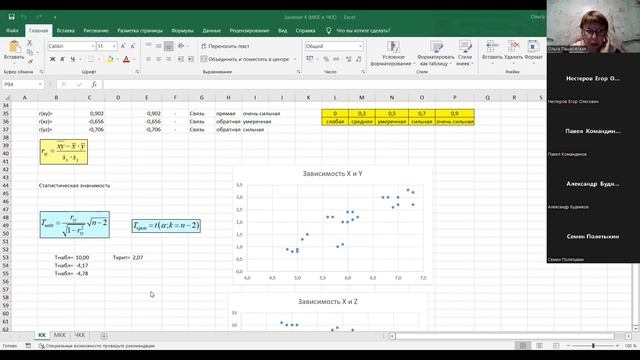Viewport: 640px width, 360px height.
Task: Click the 'Что вы хотите сделать?' search box
Action: click(x=363, y=30)
